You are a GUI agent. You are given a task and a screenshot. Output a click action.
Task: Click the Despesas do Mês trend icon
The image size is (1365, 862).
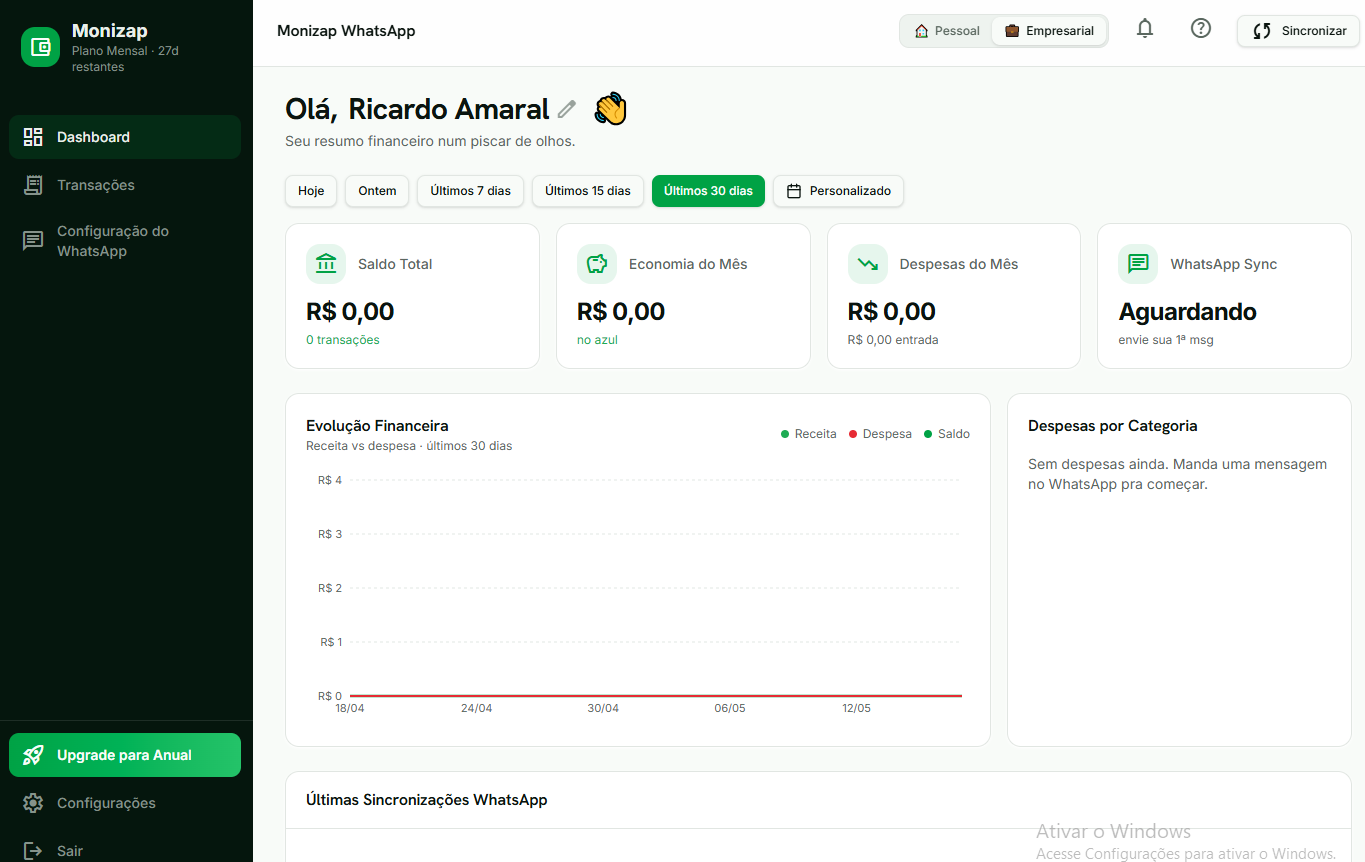tap(868, 264)
